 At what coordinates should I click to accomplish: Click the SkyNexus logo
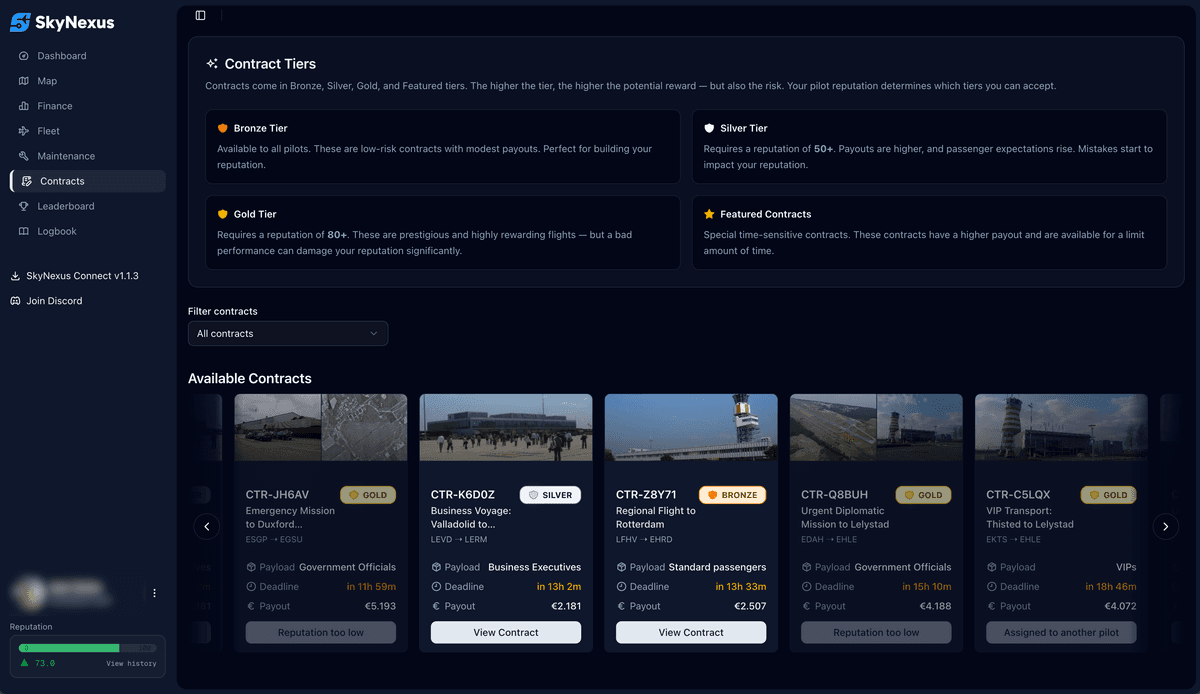tap(62, 22)
